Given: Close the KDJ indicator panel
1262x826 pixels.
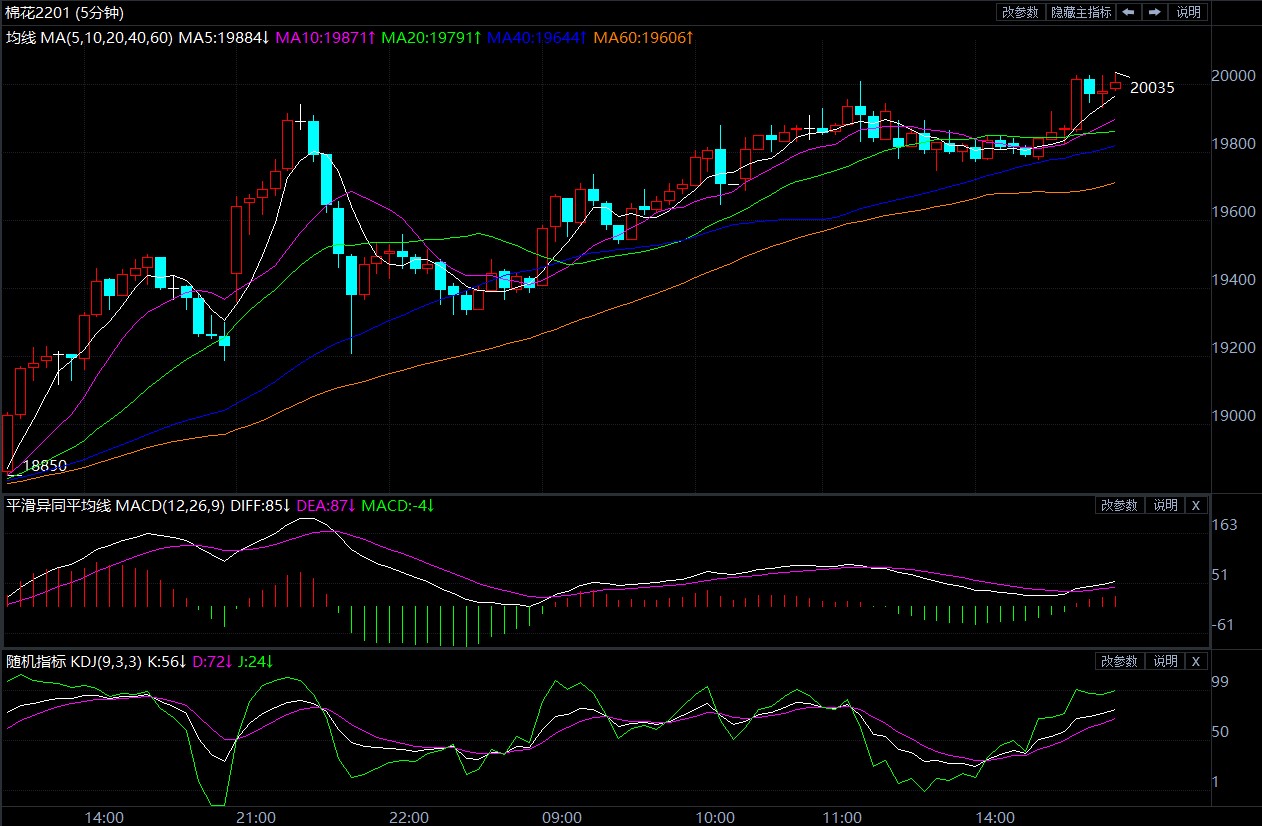Looking at the screenshot, I should tap(1195, 661).
